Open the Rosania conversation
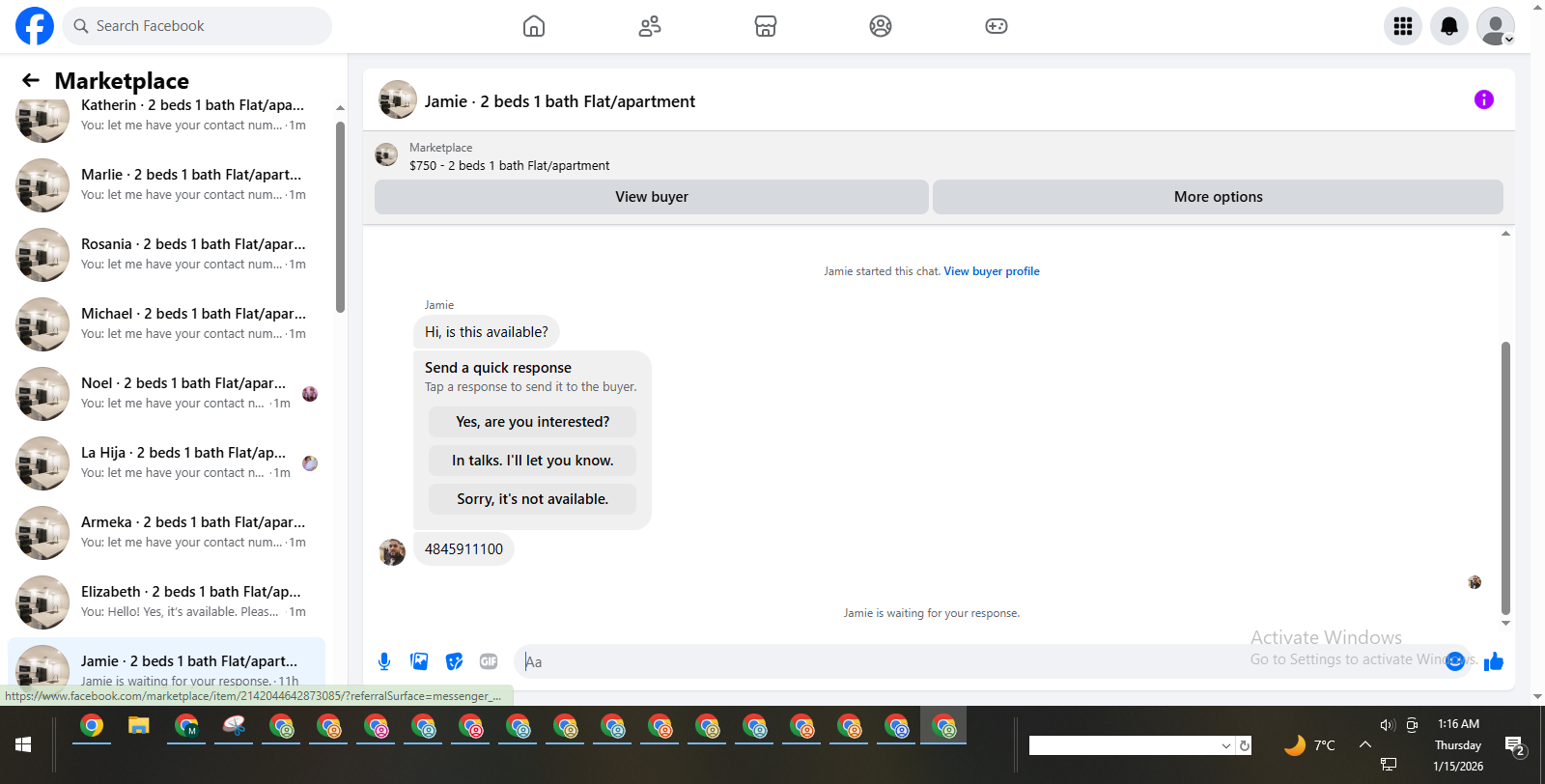The height and width of the screenshot is (784, 1545). tap(166, 255)
